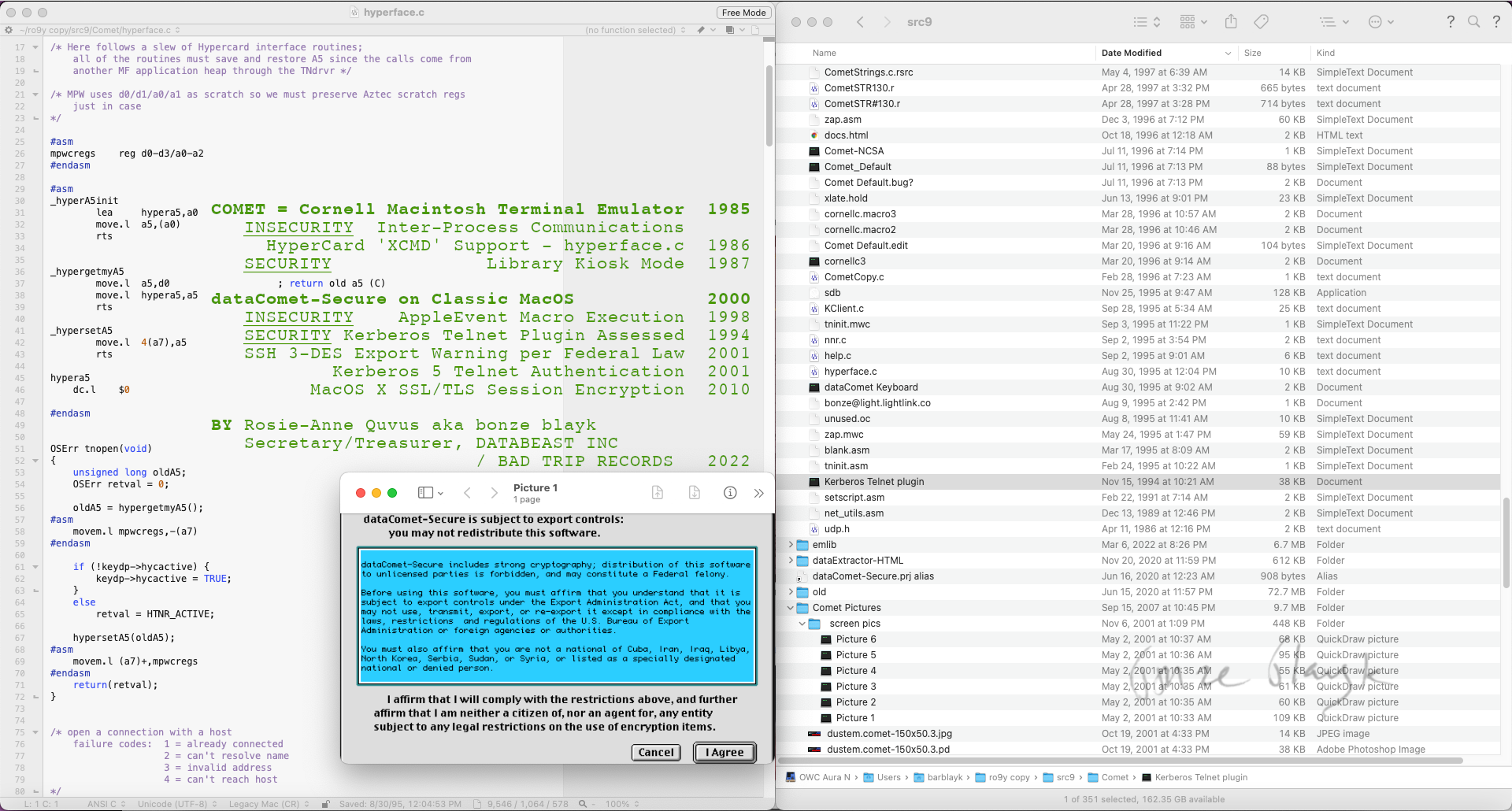Open the ANSI C language popup
Screen dimensions: 1512x811
(106, 804)
